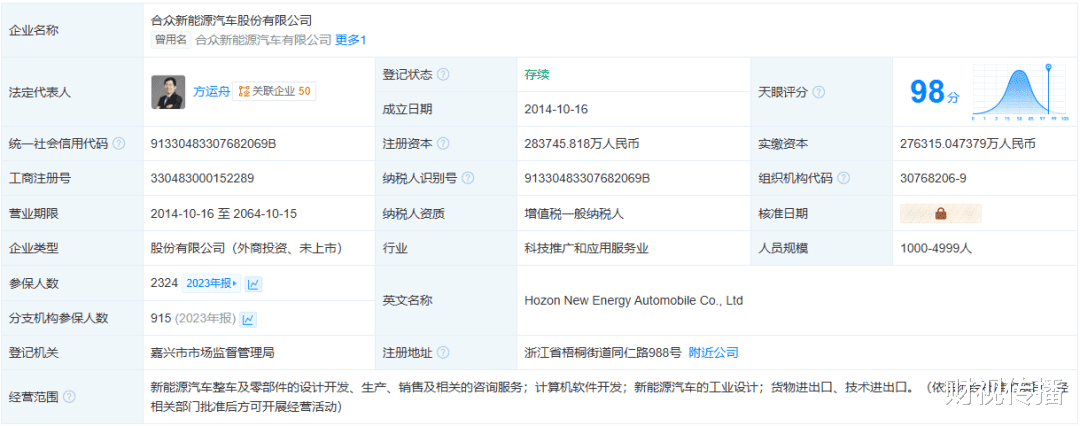Screen dimensions: 1080x426
Task: Click establishment date 2014-10-16
Action: pyautogui.click(x=556, y=109)
